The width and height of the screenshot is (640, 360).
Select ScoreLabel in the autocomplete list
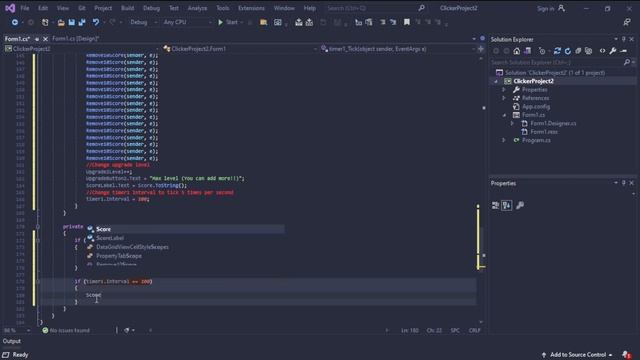pyautogui.click(x=185, y=238)
